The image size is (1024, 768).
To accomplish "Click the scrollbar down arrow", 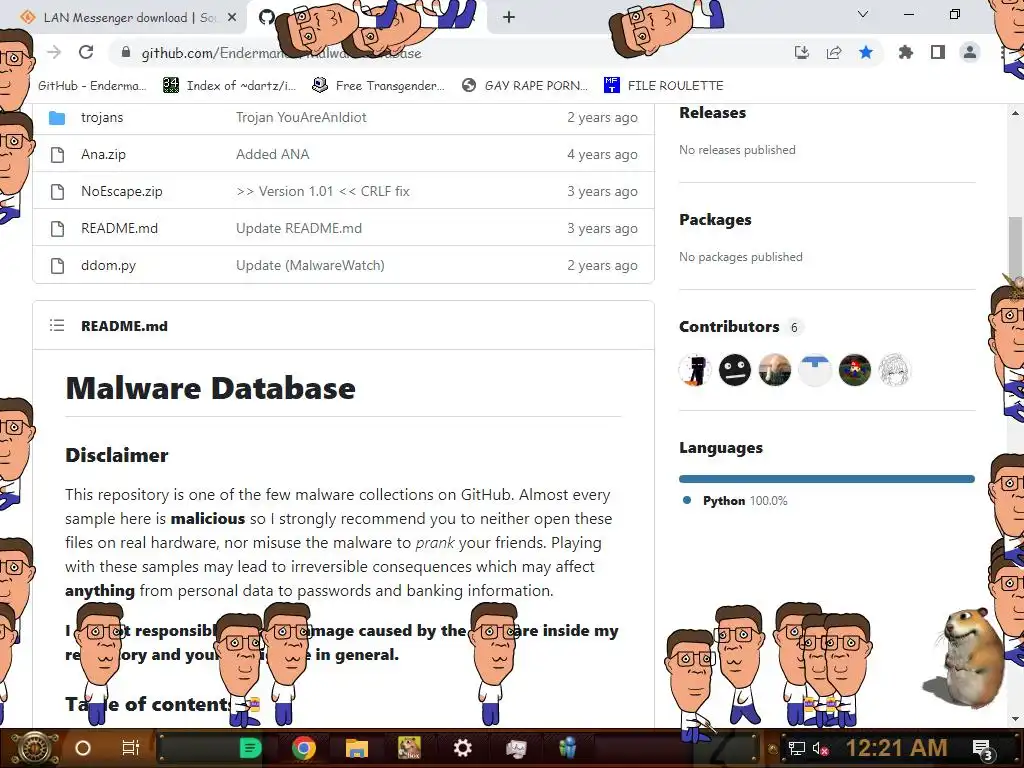I will 1014,719.
